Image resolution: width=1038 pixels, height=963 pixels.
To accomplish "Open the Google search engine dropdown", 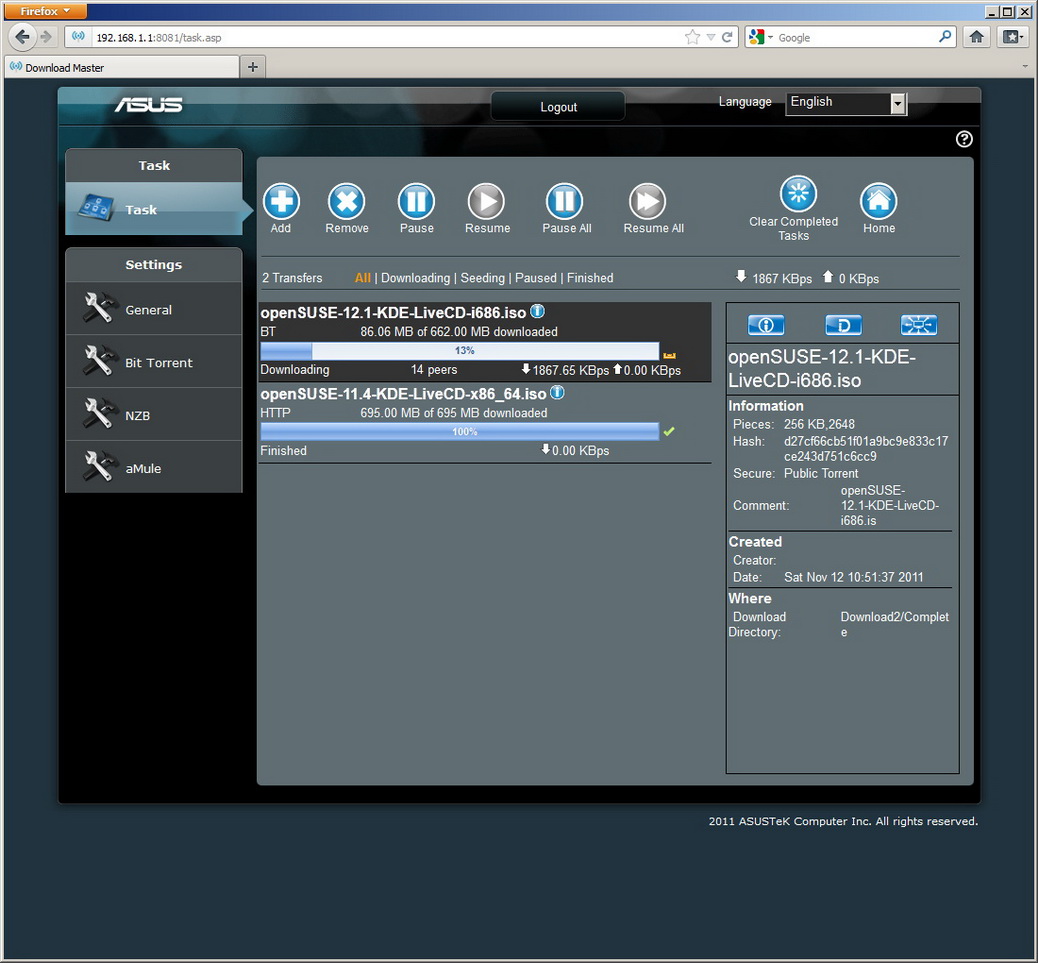I will [760, 37].
